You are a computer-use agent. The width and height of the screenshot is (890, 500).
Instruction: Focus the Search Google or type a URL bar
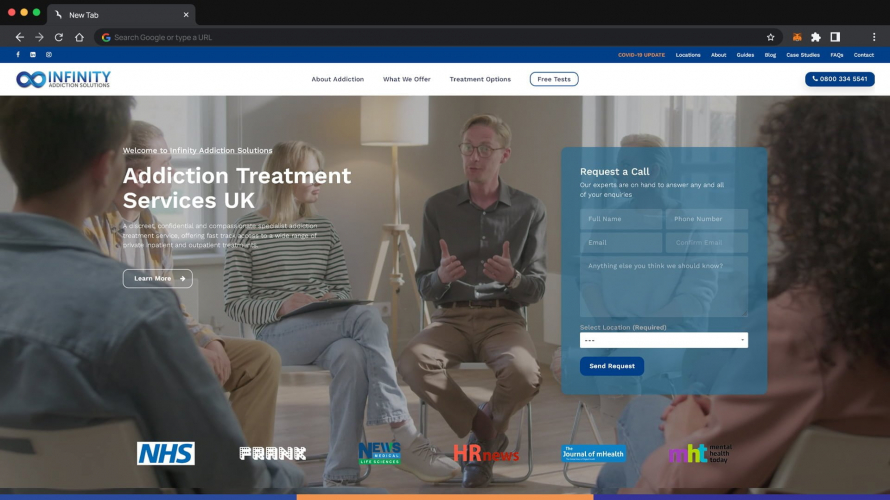437,37
